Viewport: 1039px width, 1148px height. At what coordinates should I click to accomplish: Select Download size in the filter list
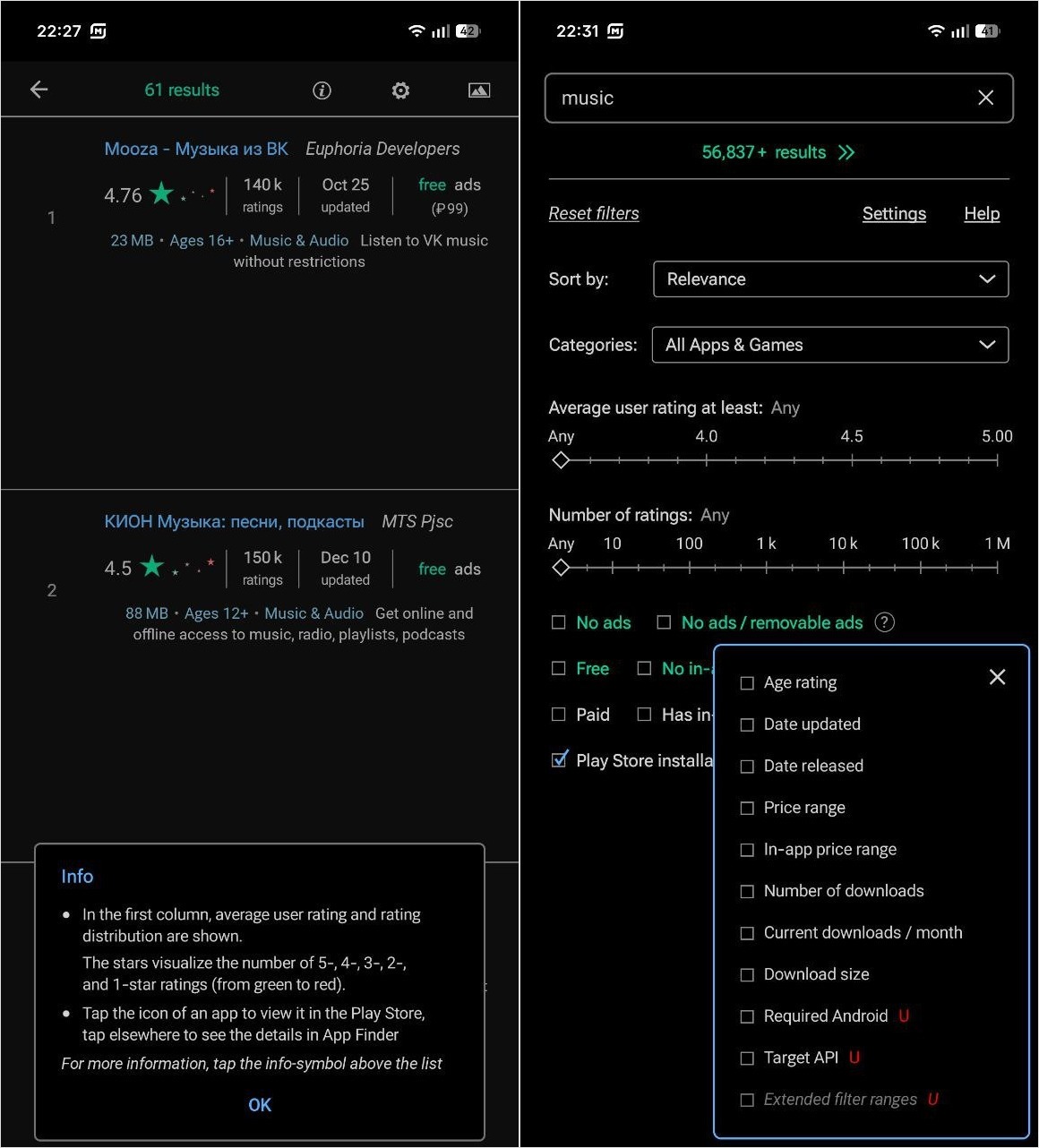click(x=747, y=974)
